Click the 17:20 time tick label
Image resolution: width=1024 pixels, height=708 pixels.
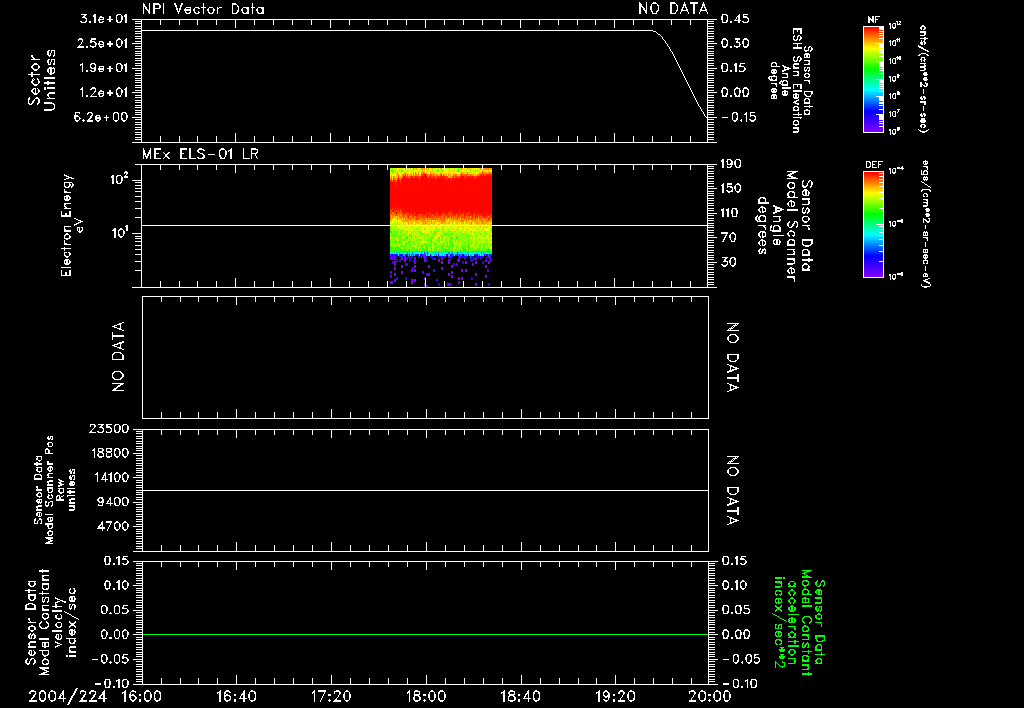coord(331,696)
